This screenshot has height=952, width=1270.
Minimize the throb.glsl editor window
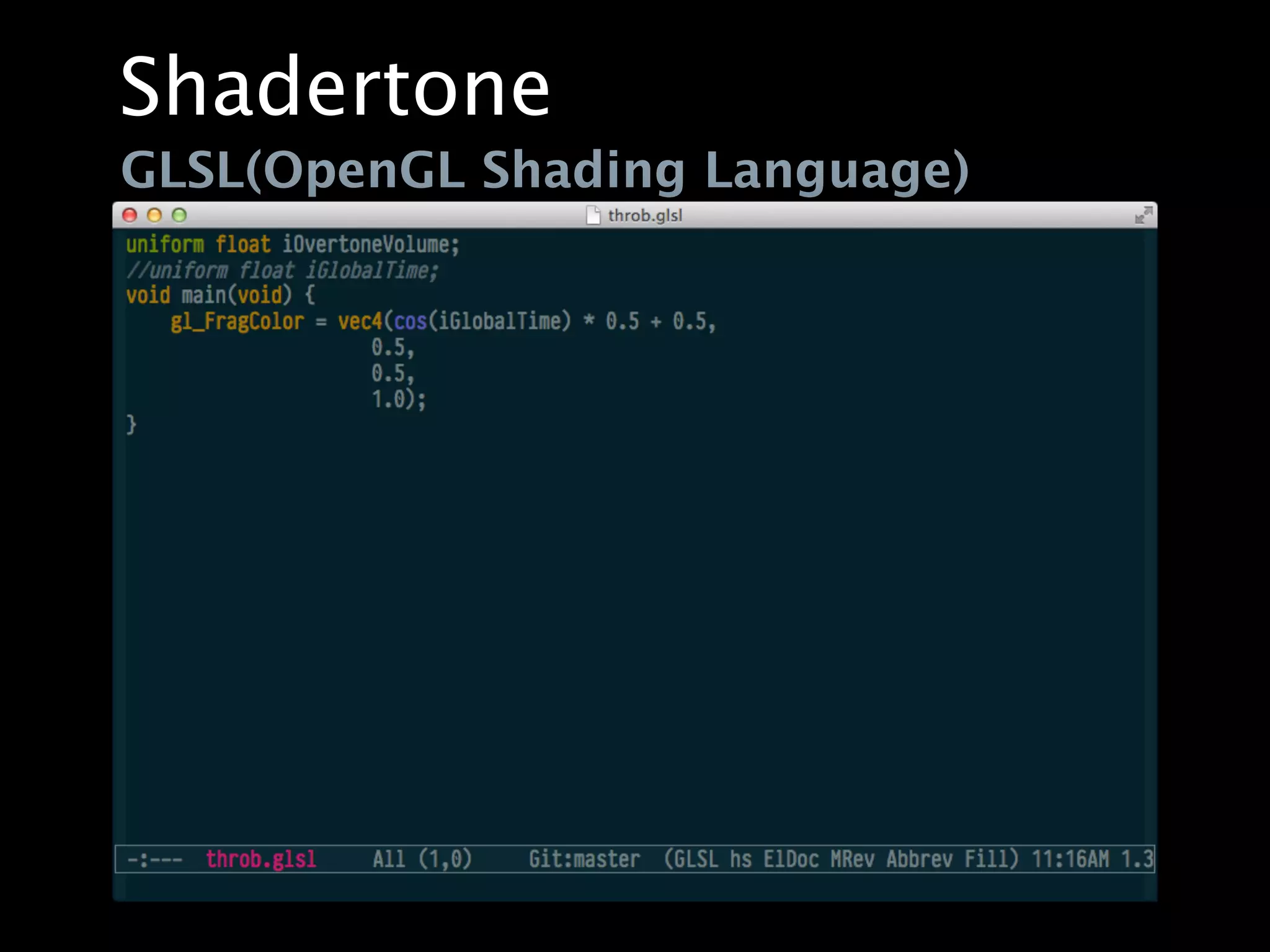[154, 215]
